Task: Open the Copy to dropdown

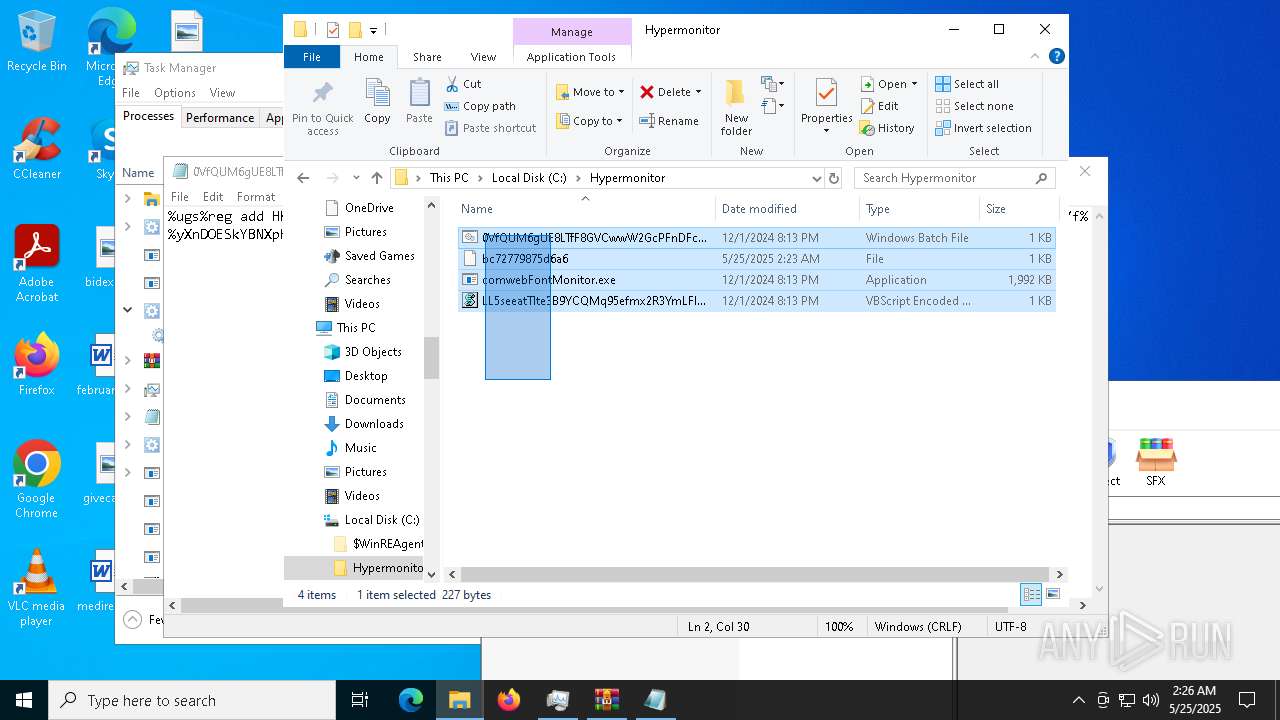Action: [589, 121]
